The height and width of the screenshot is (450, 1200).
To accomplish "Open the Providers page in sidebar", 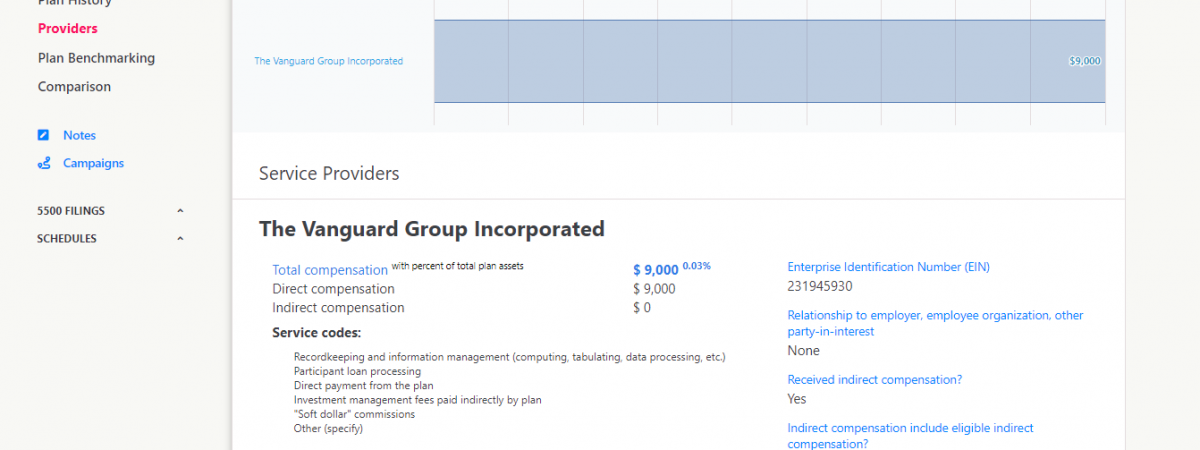I will [67, 29].
